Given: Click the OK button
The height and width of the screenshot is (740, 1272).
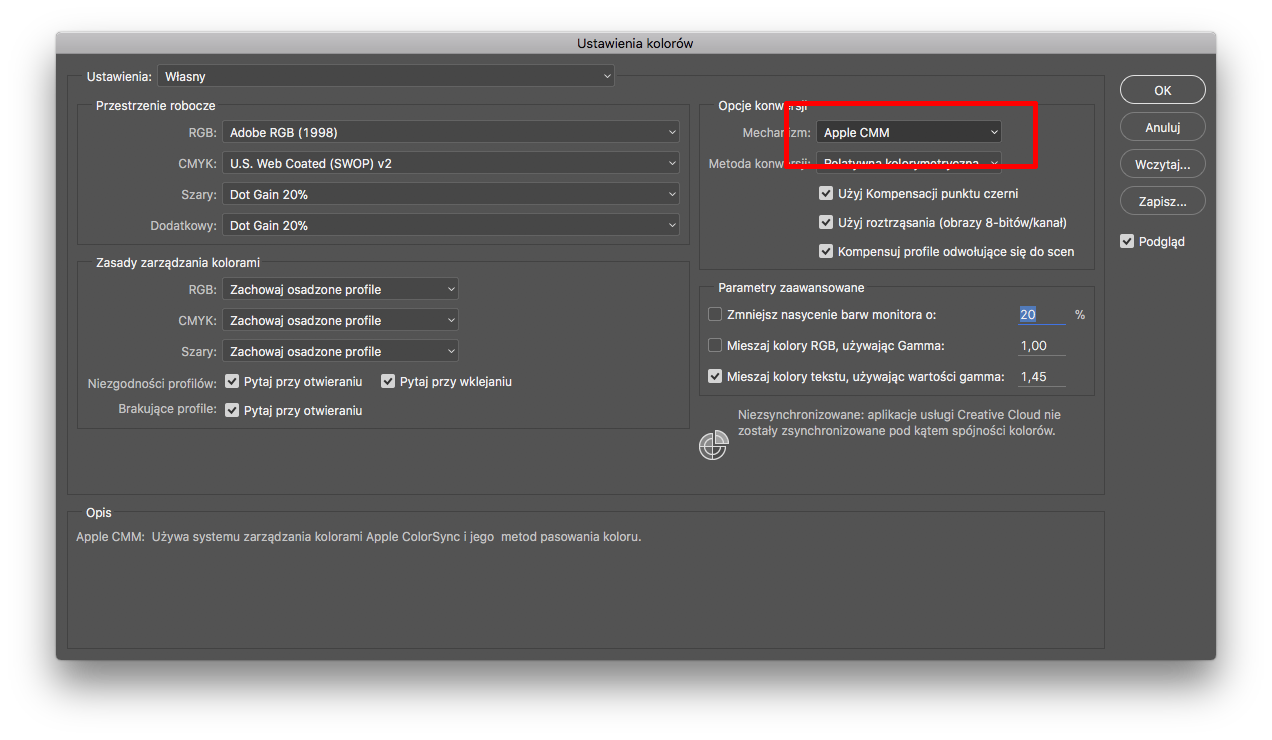Looking at the screenshot, I should (x=1162, y=90).
